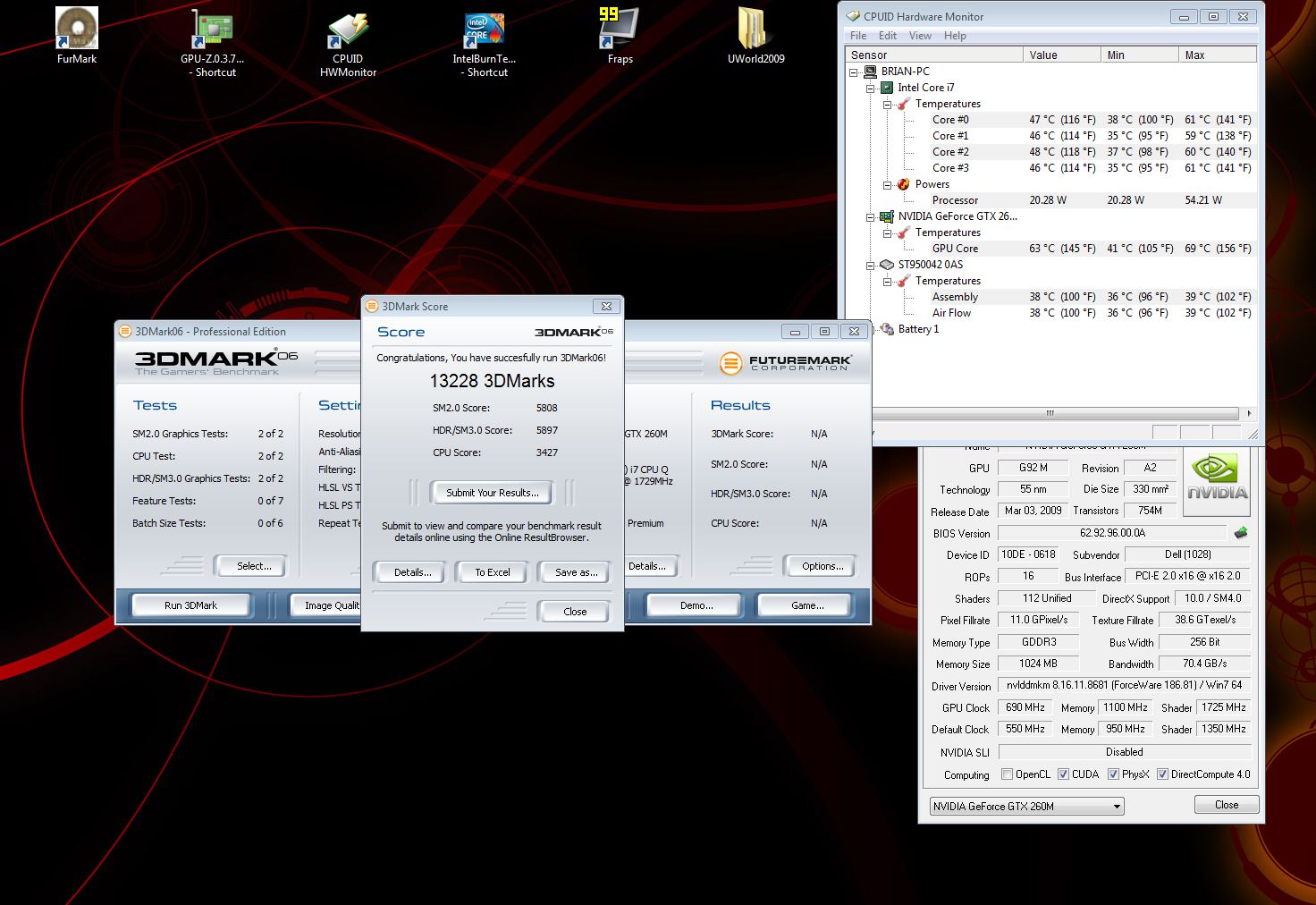Screen dimensions: 1316x905
Task: Click the Value column header
Action: (1062, 55)
